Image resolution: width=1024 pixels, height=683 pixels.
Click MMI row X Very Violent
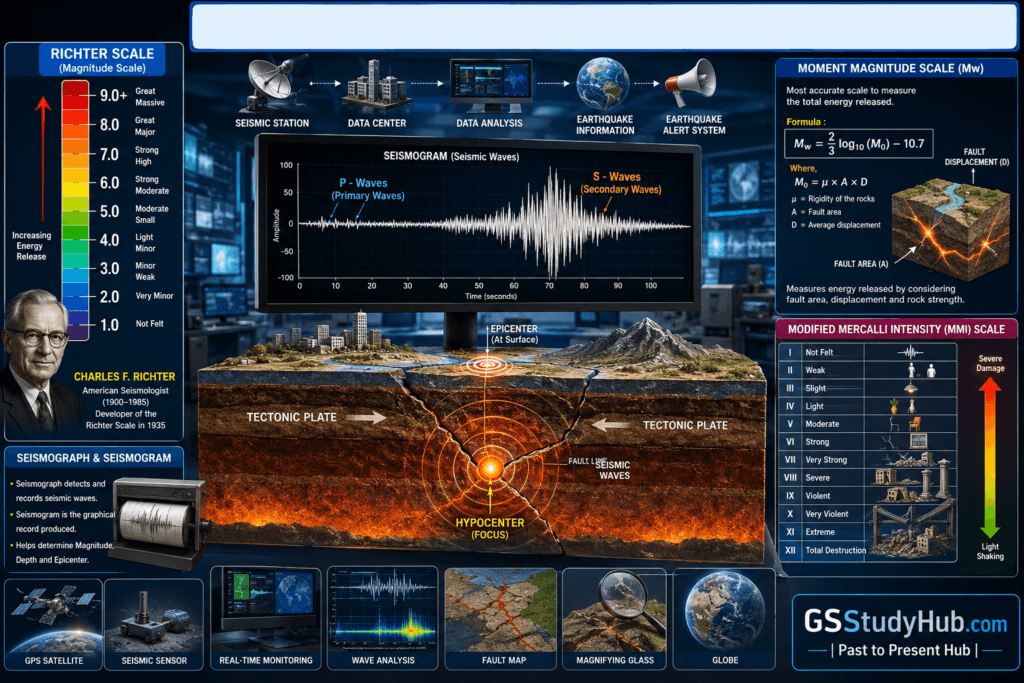click(x=867, y=514)
